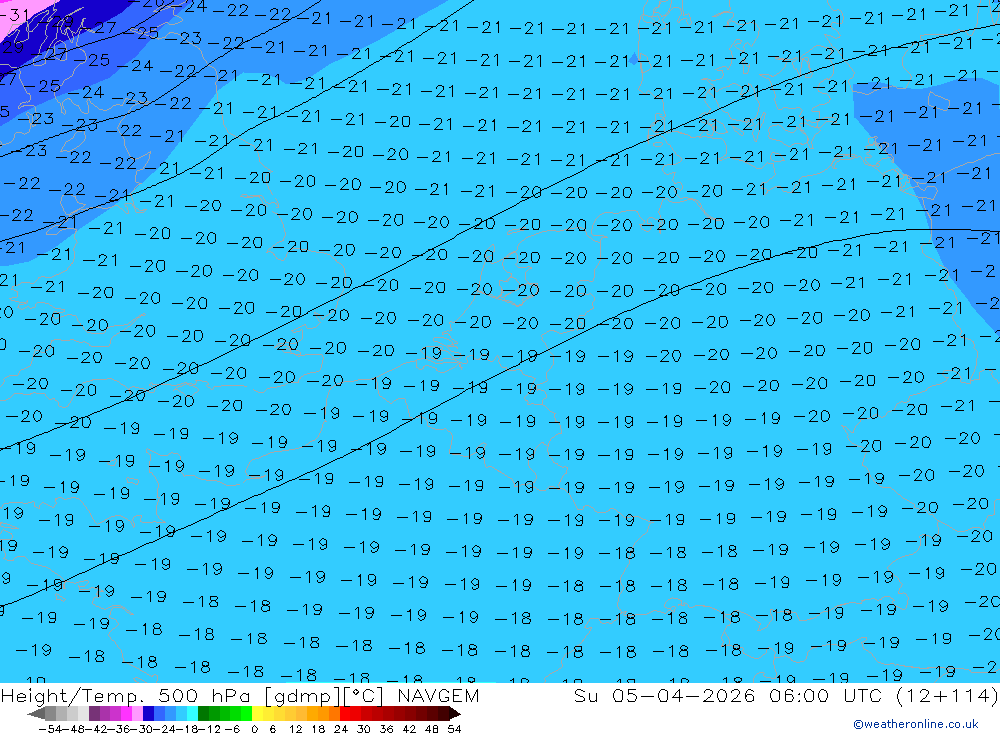This screenshot has width=1000, height=733.
Task: Click the gray left arrow of color scale
Action: point(36,714)
